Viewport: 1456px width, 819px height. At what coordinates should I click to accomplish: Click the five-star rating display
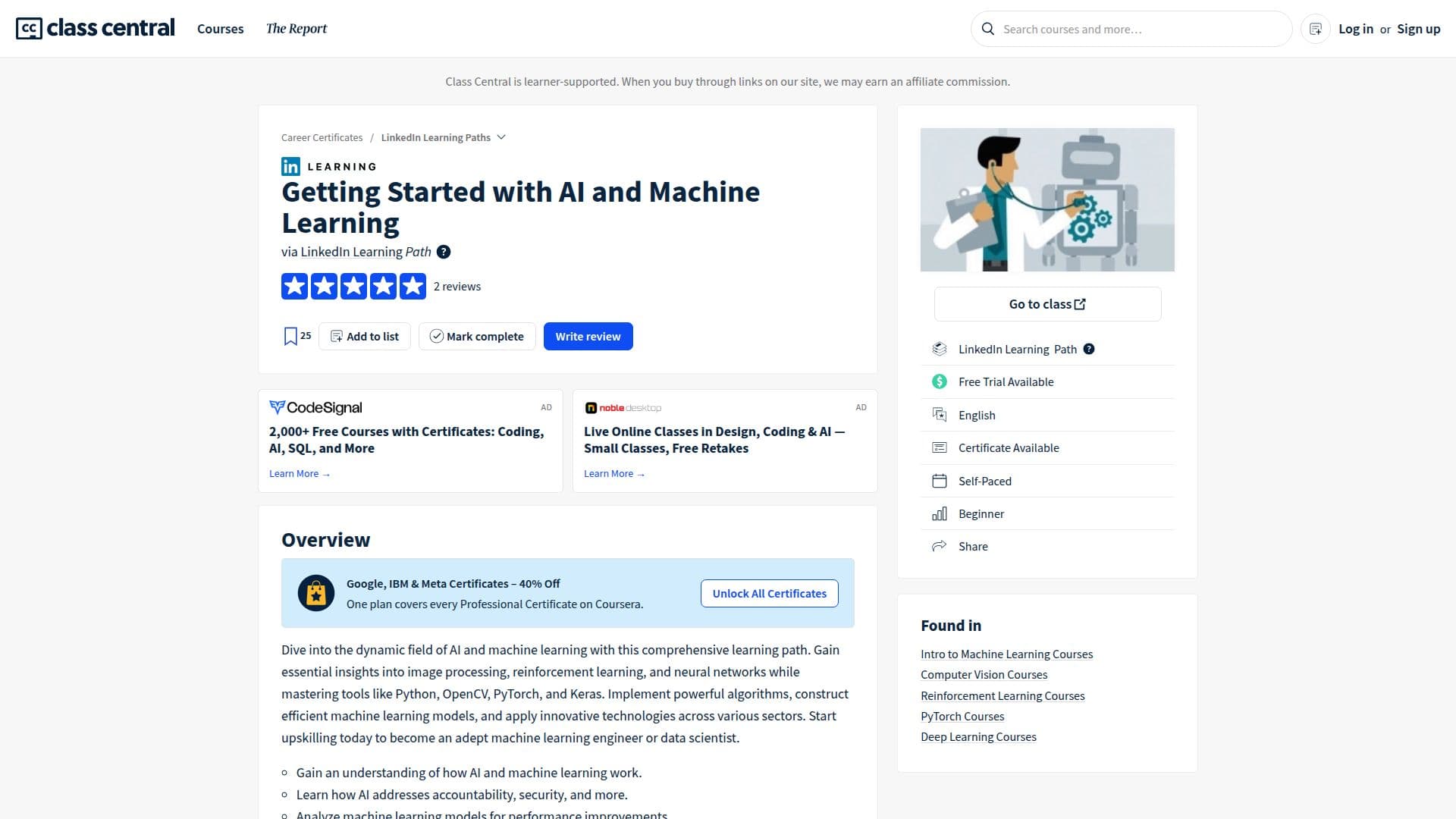tap(353, 287)
